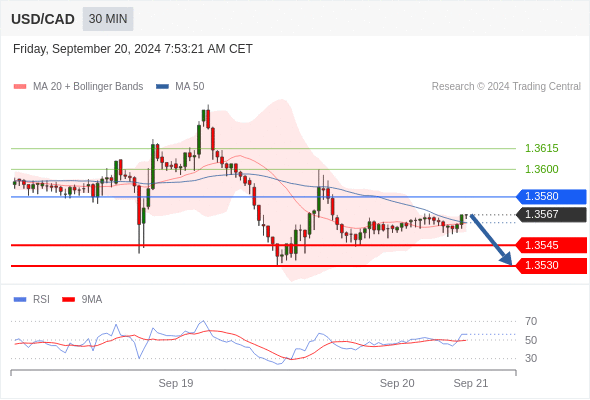Click the red 1.3530 support price tag
Viewport: 590px width, 400px height.
pos(551,266)
